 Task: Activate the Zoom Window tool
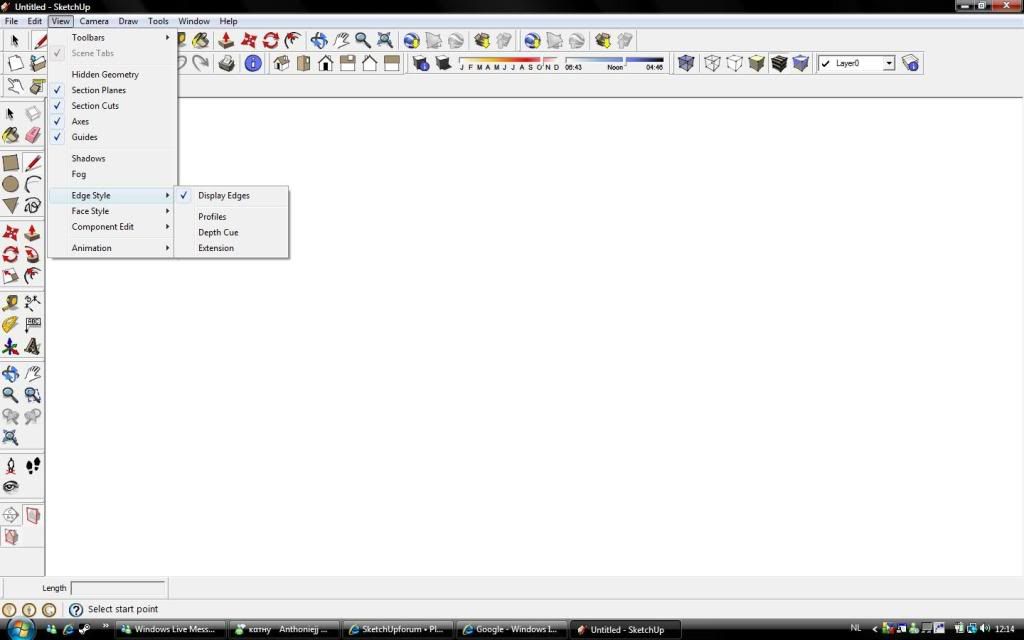tap(33, 394)
